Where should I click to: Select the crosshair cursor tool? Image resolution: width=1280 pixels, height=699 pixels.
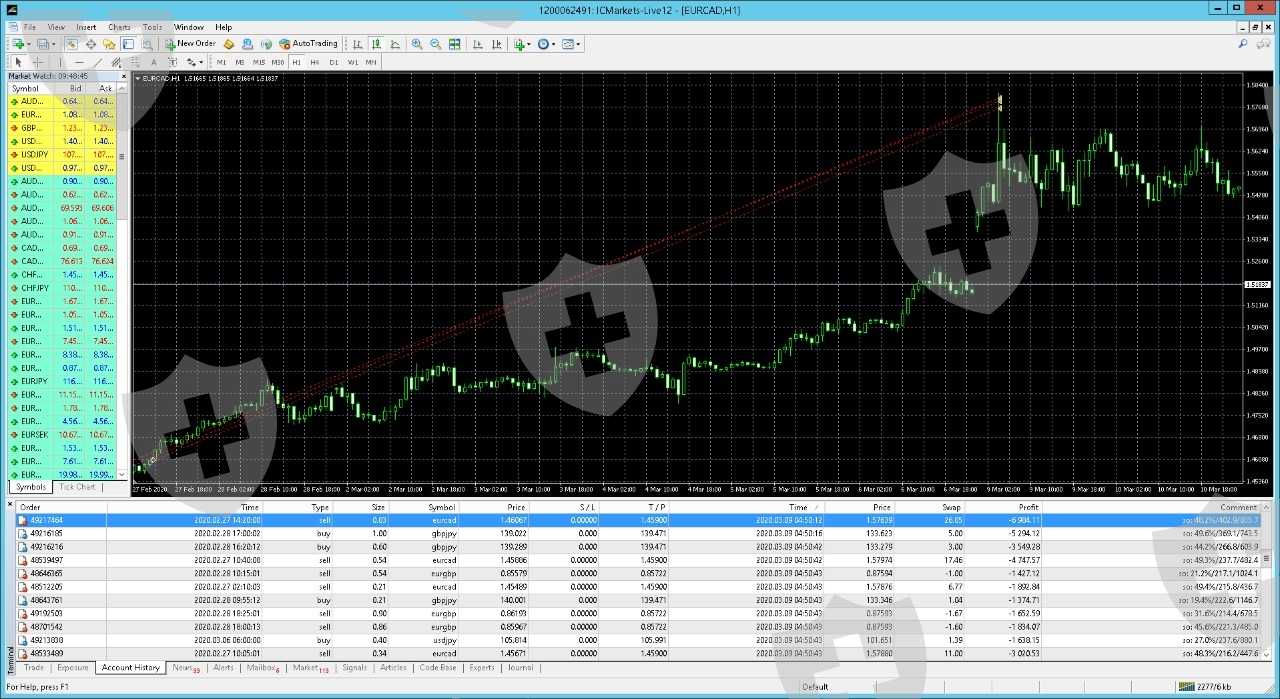[38, 62]
